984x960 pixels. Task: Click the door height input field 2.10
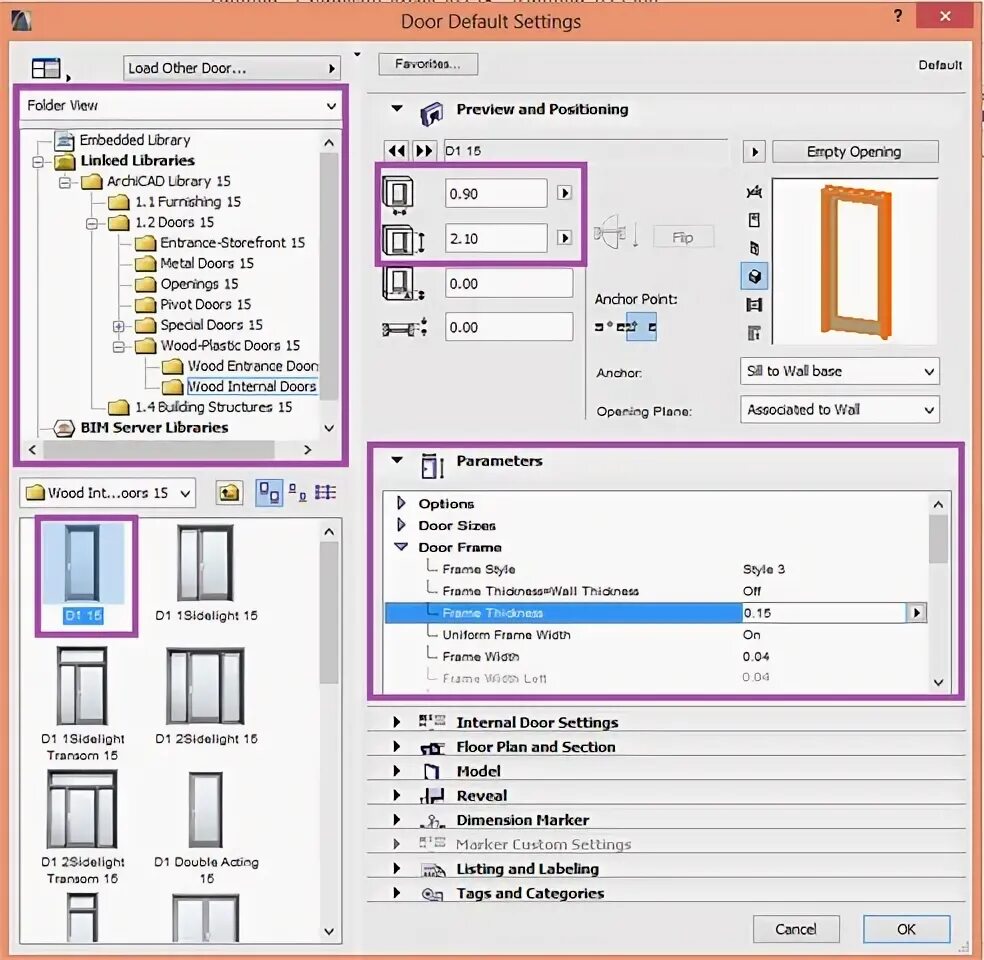[x=496, y=238]
